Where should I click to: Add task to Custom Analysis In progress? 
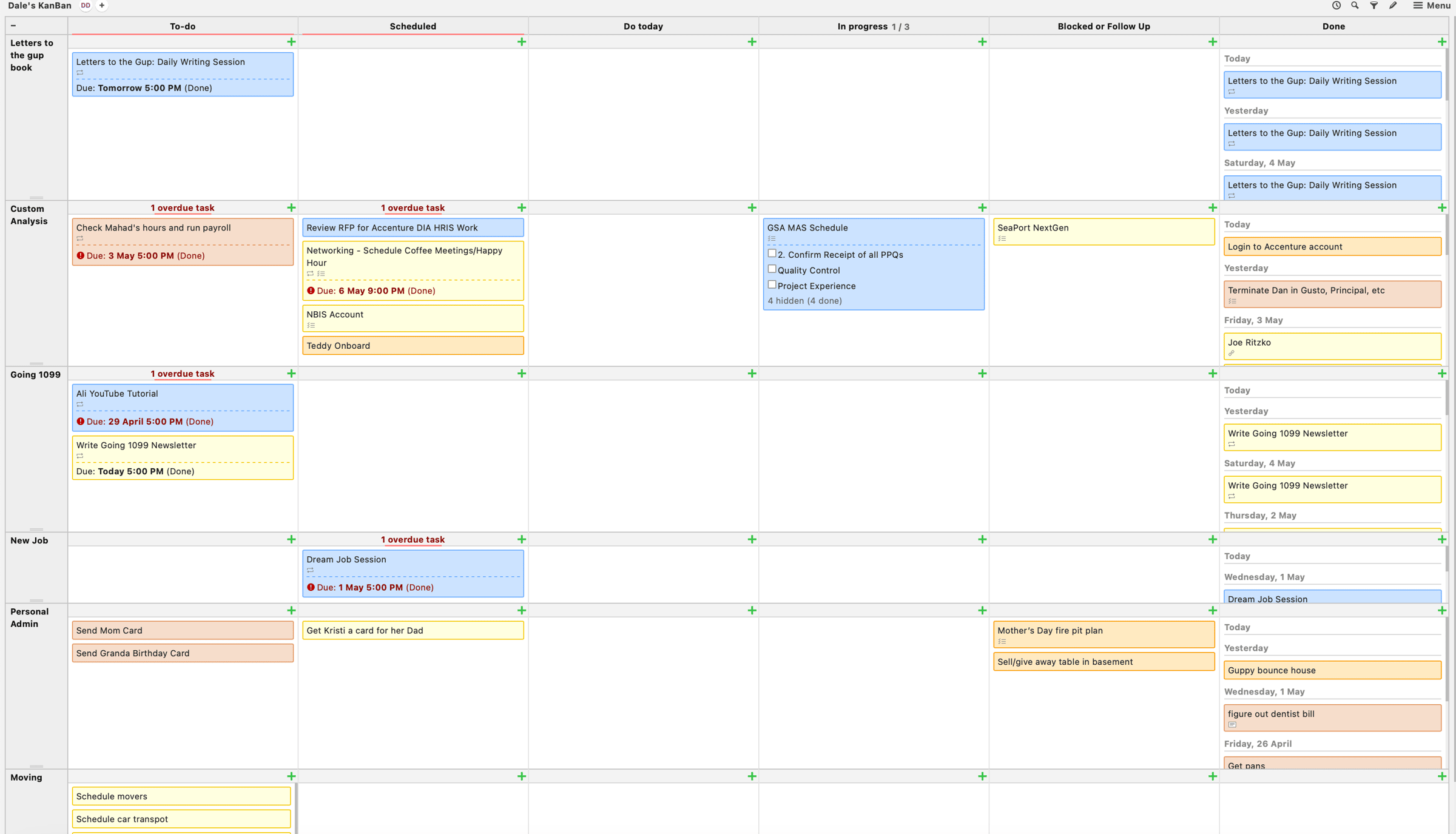click(x=982, y=207)
